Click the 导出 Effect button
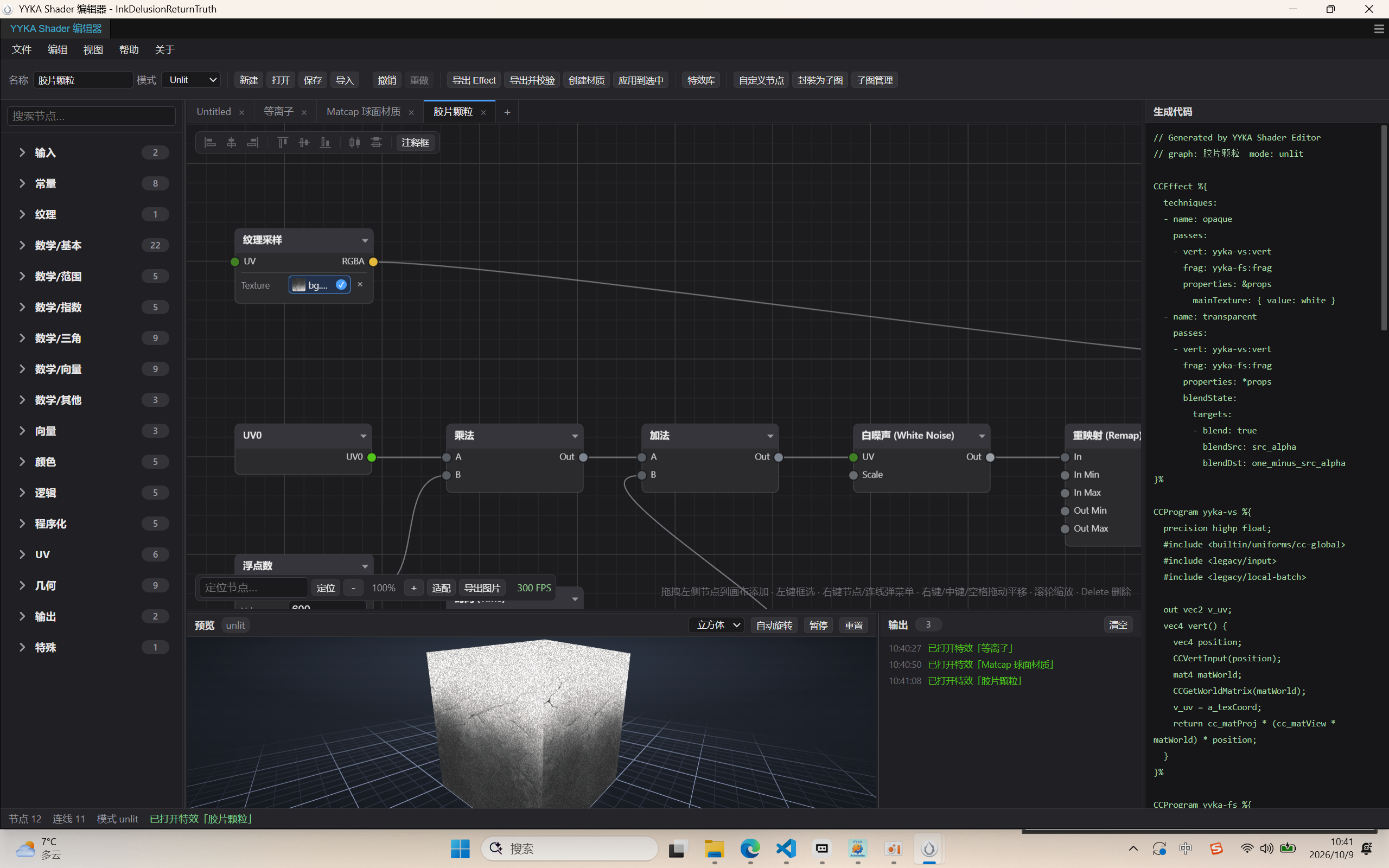The height and width of the screenshot is (868, 1389). (474, 80)
